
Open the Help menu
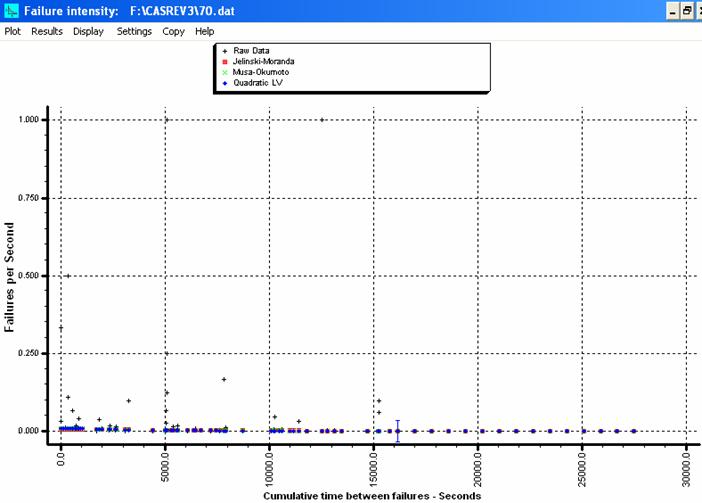coord(205,31)
